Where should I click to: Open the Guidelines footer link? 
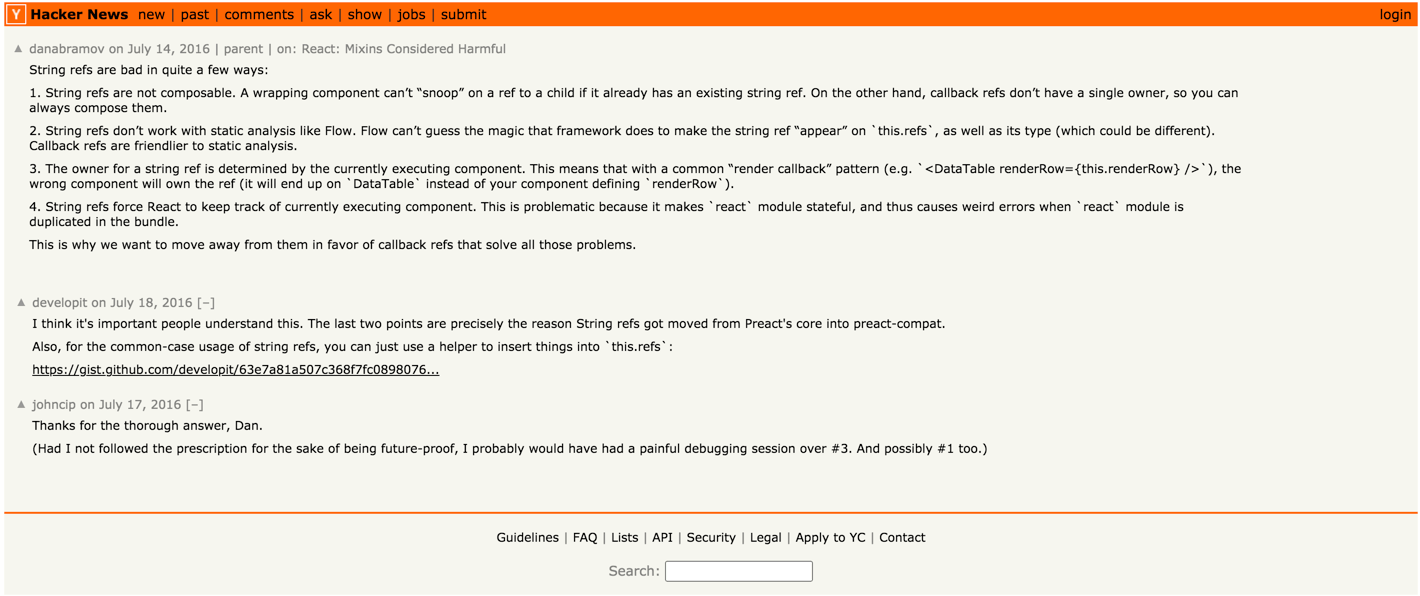pyautogui.click(x=527, y=538)
